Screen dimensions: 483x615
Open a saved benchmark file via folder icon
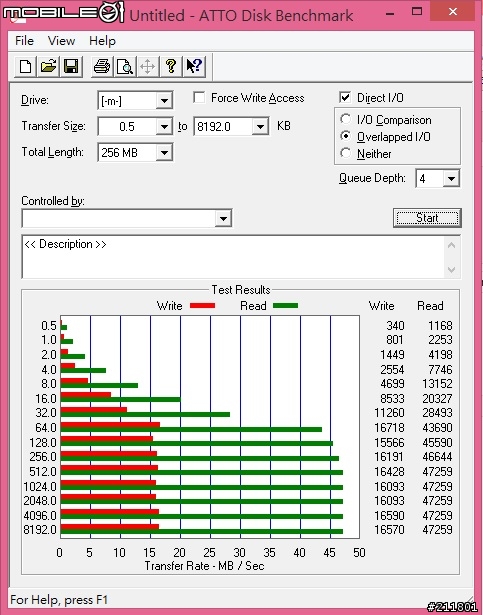pyautogui.click(x=48, y=66)
